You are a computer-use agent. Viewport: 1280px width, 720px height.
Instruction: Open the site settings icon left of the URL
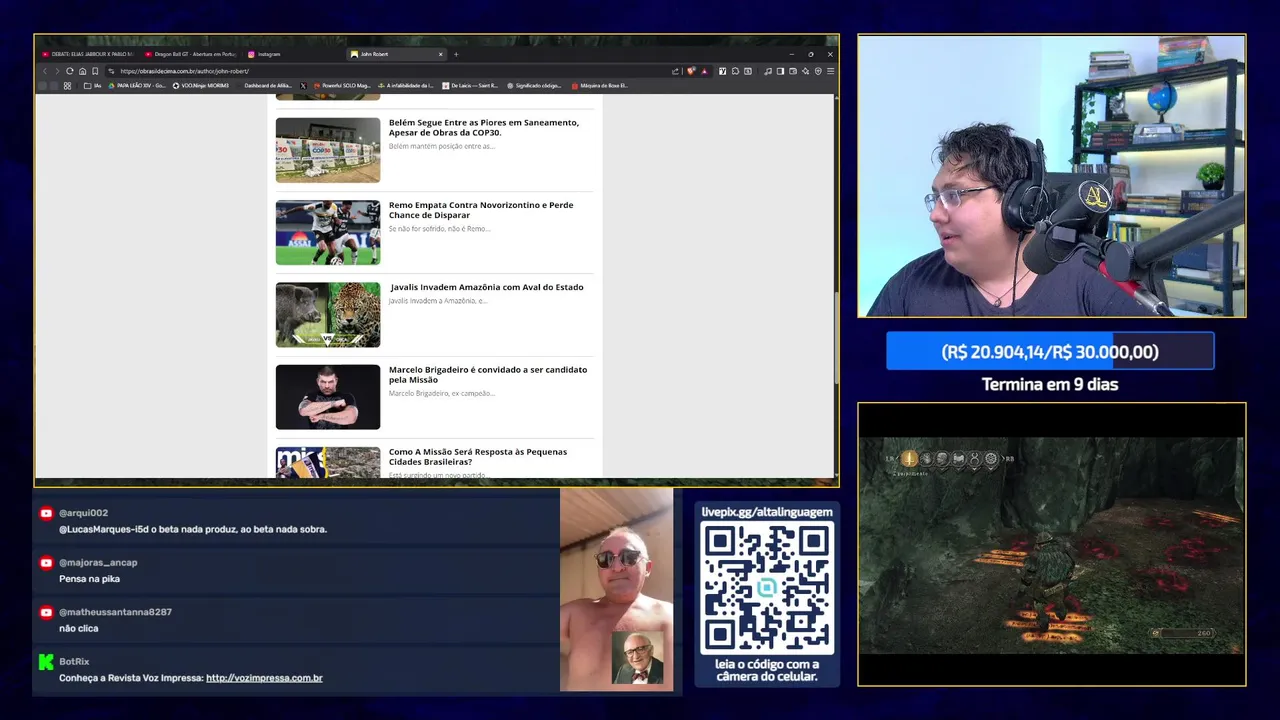coord(111,71)
